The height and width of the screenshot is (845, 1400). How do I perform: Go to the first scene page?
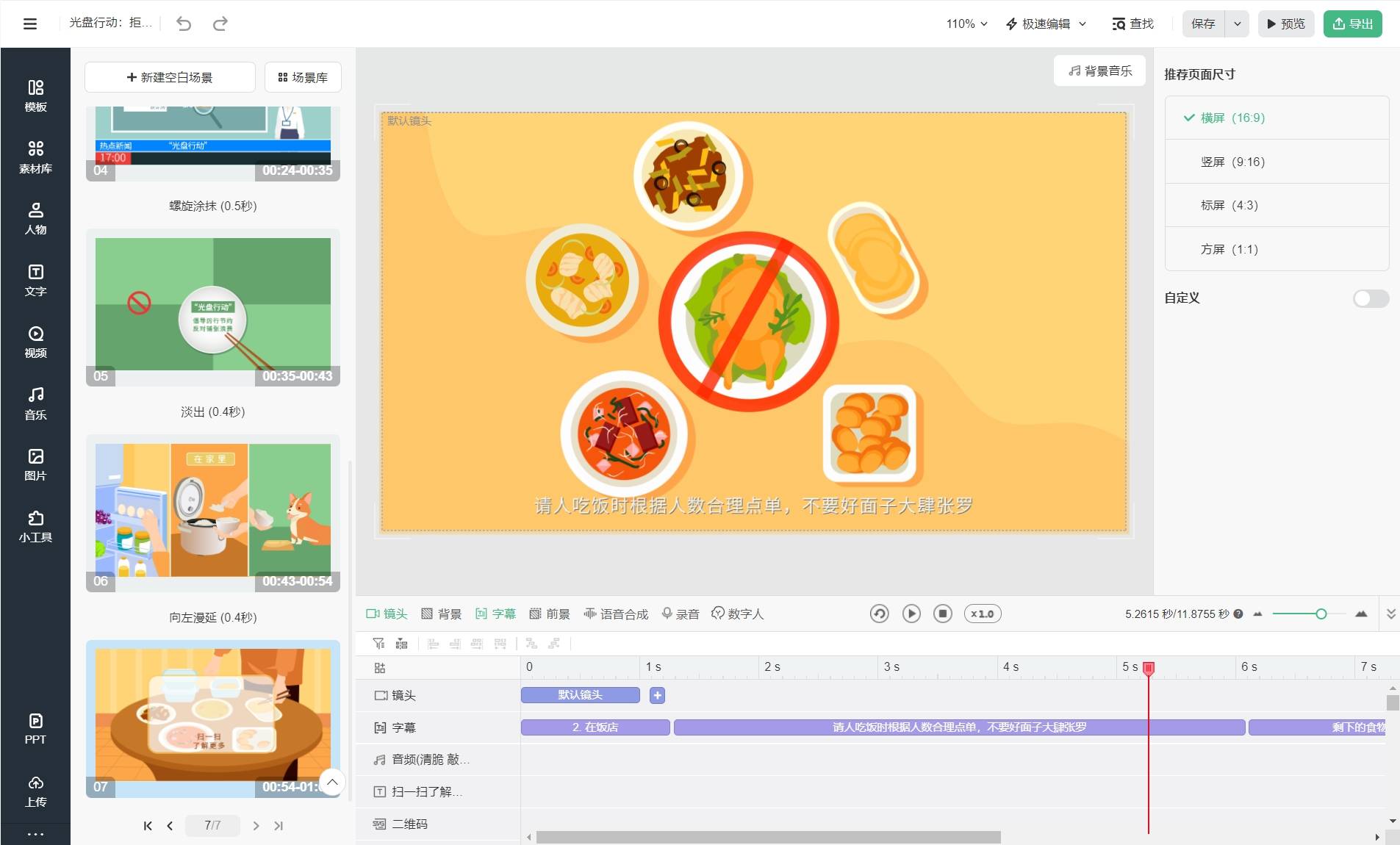pyautogui.click(x=148, y=826)
